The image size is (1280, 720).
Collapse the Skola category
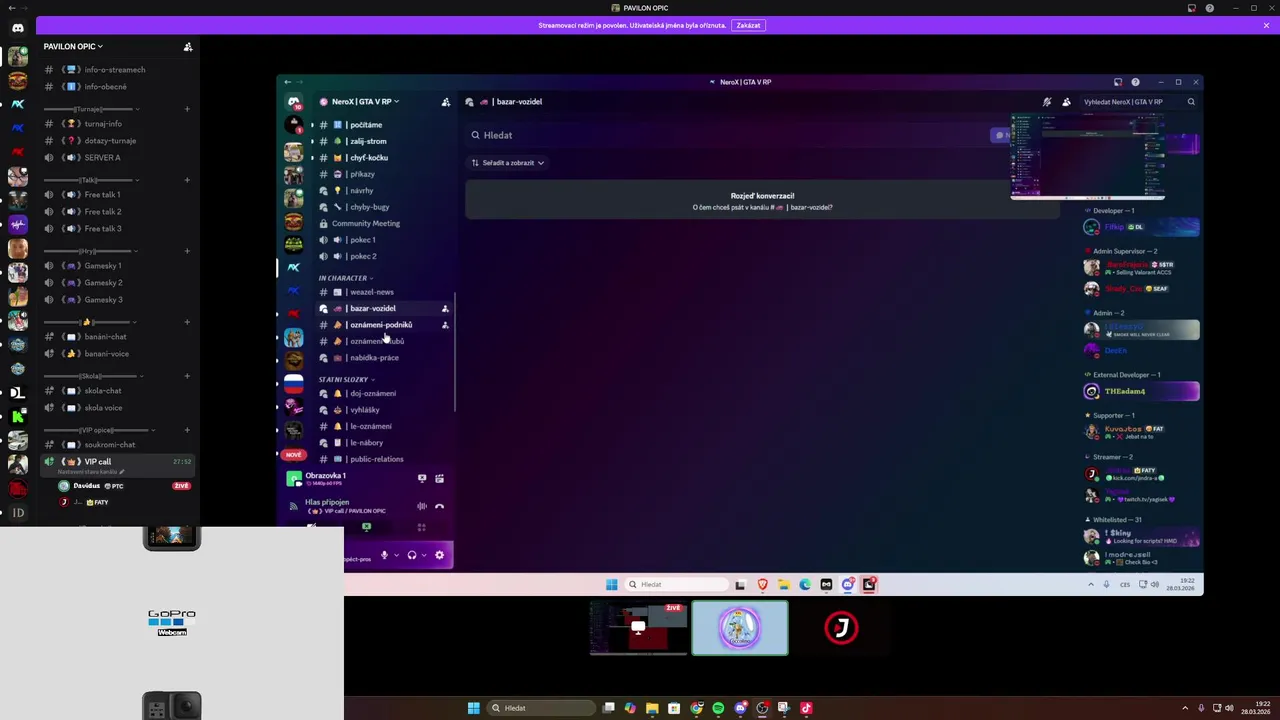pos(95,376)
